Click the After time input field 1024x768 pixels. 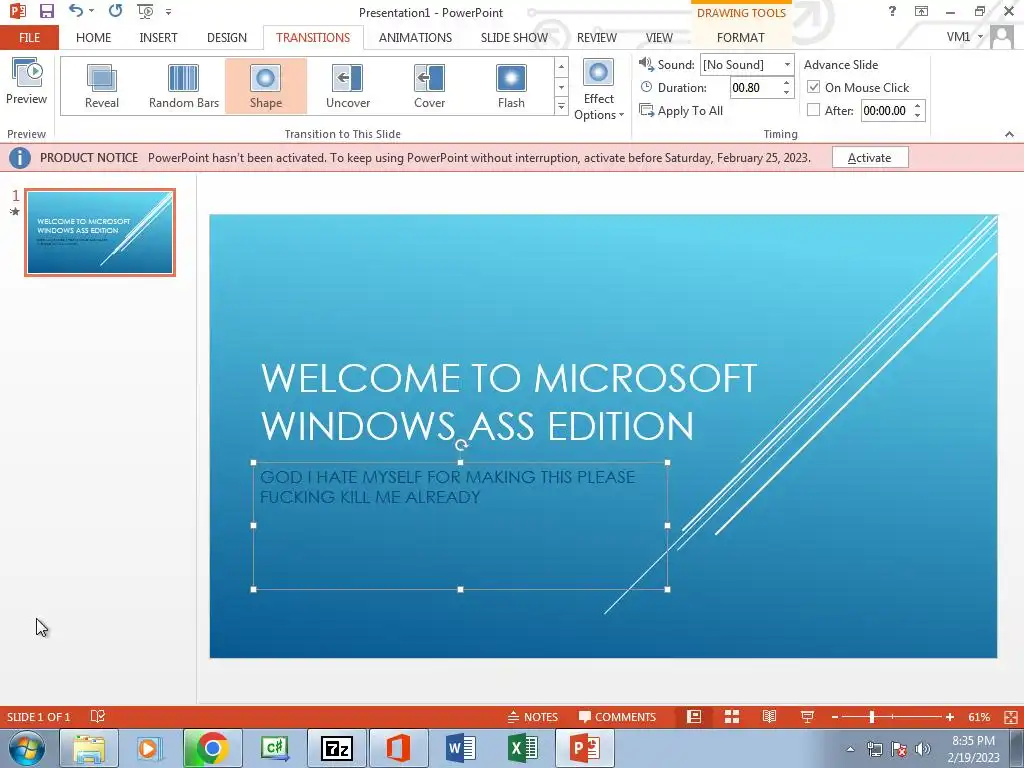pyautogui.click(x=886, y=110)
